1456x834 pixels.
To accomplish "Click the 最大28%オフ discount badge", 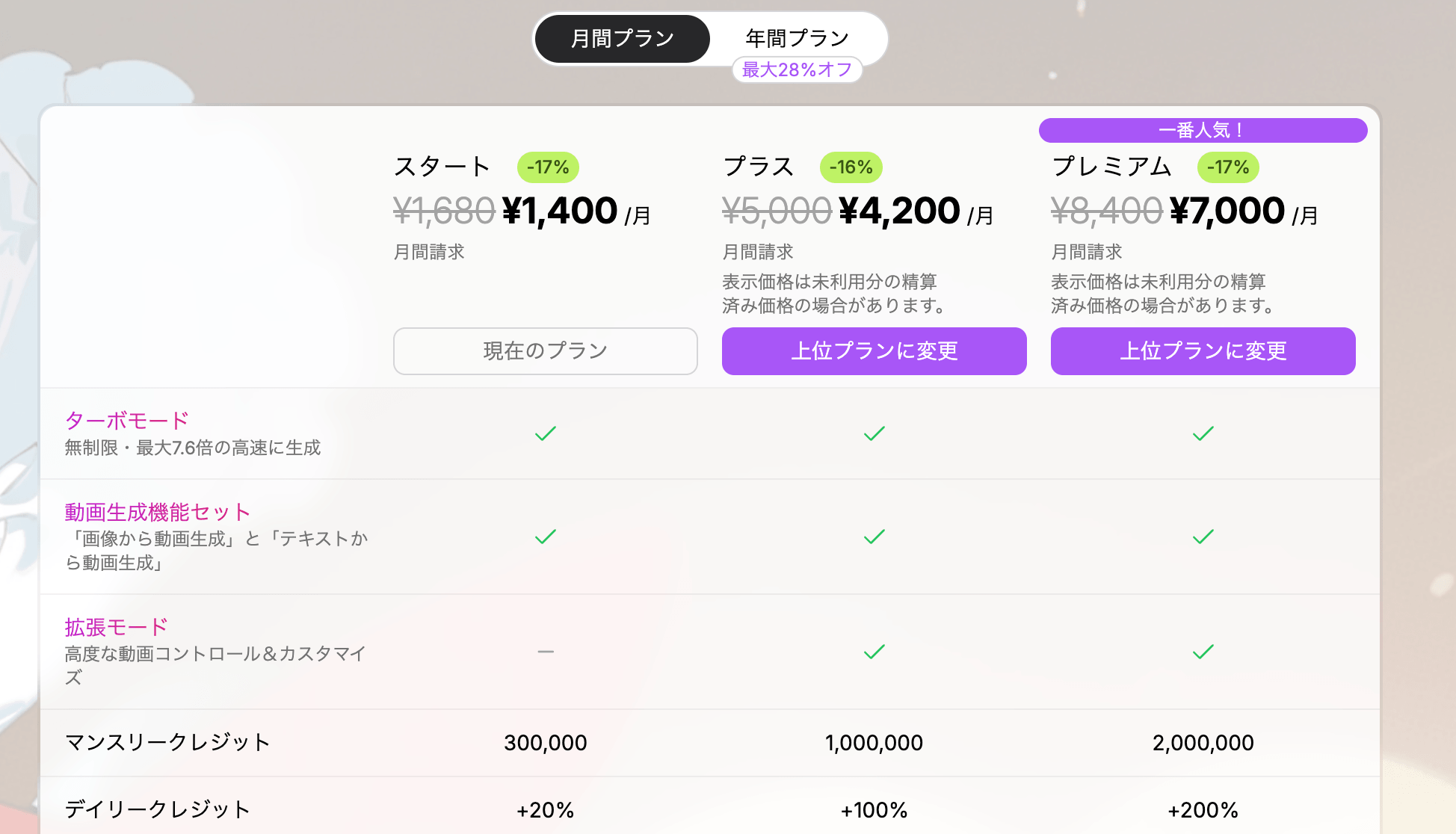I will [x=797, y=69].
